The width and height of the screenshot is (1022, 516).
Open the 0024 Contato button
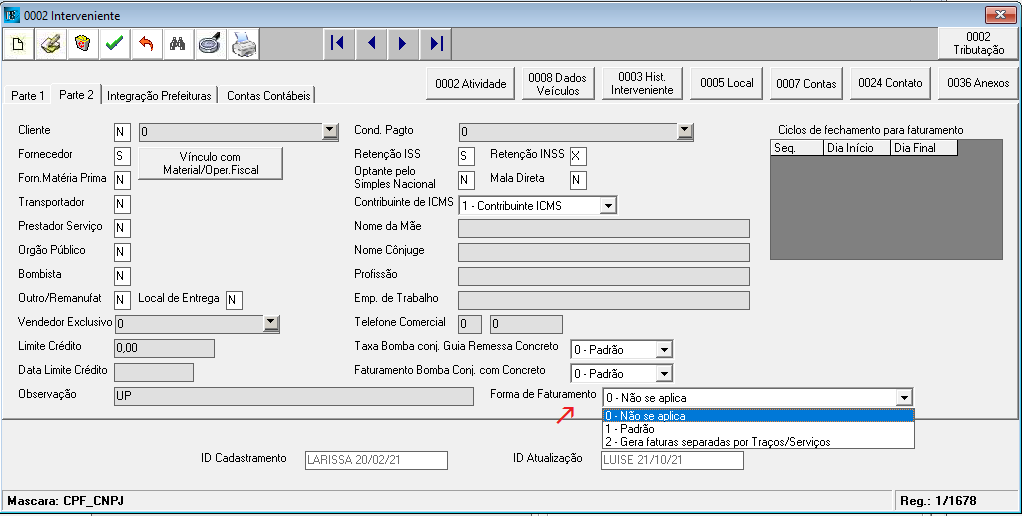(890, 83)
